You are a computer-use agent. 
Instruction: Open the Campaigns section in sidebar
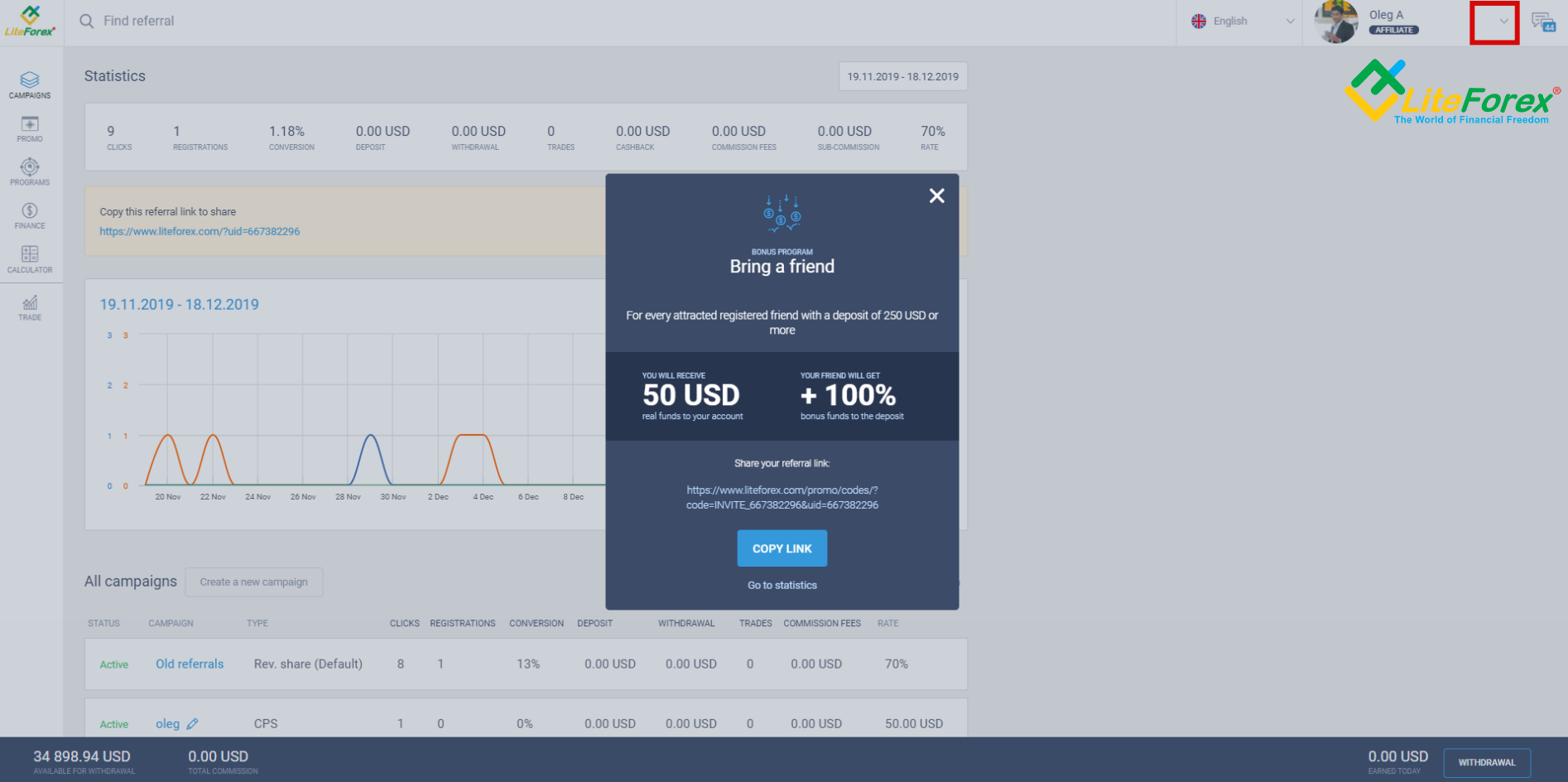tap(30, 84)
